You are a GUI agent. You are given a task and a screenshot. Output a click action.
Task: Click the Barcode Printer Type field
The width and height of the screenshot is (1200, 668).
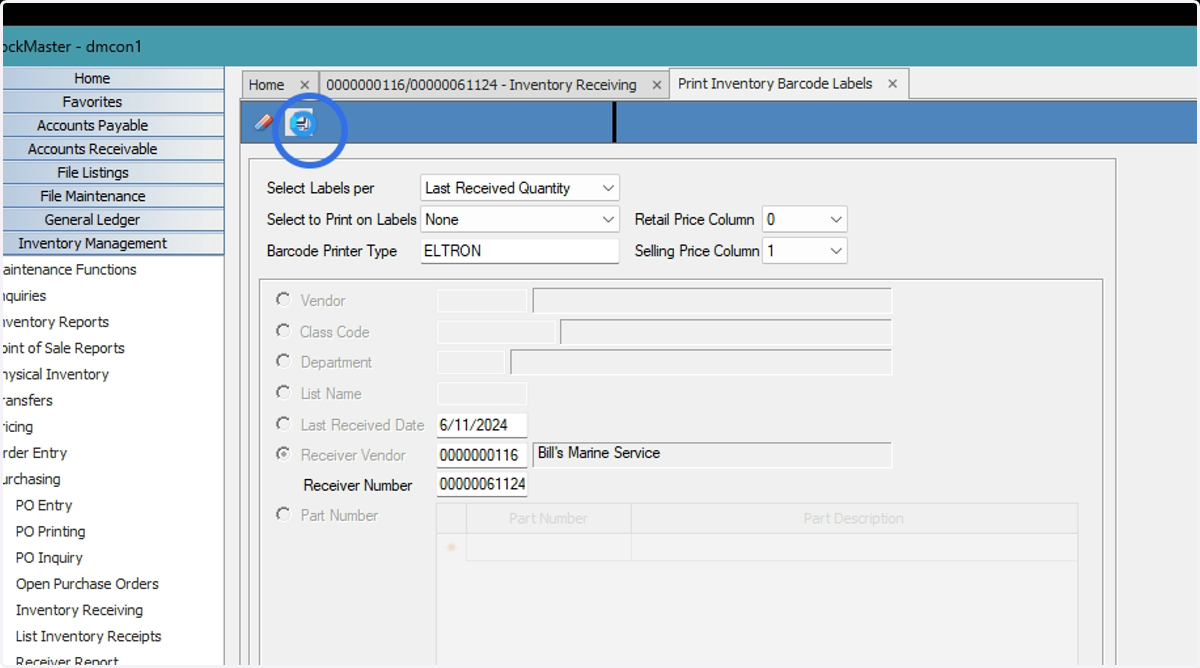tap(520, 251)
